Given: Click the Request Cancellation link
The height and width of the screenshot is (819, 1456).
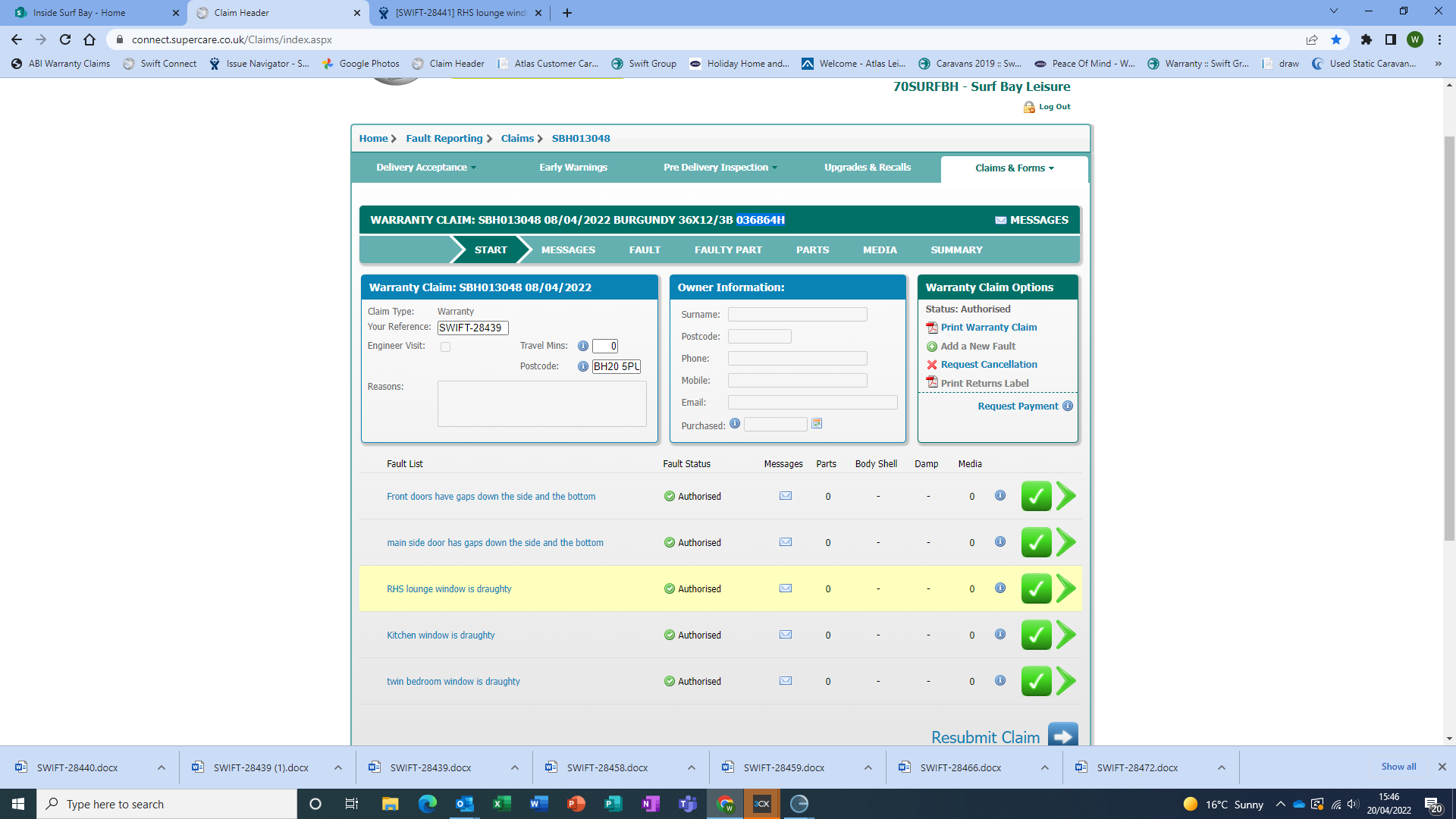Looking at the screenshot, I should coord(988,365).
